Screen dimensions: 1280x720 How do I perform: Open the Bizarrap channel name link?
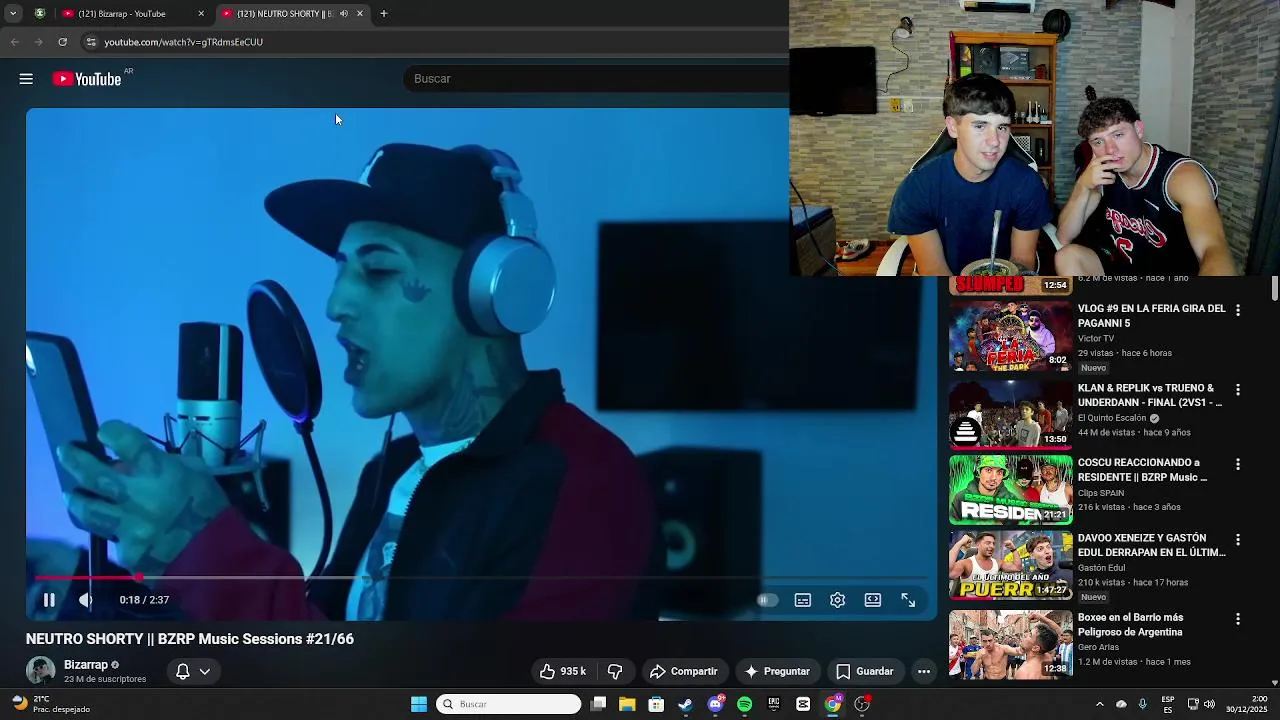point(86,665)
